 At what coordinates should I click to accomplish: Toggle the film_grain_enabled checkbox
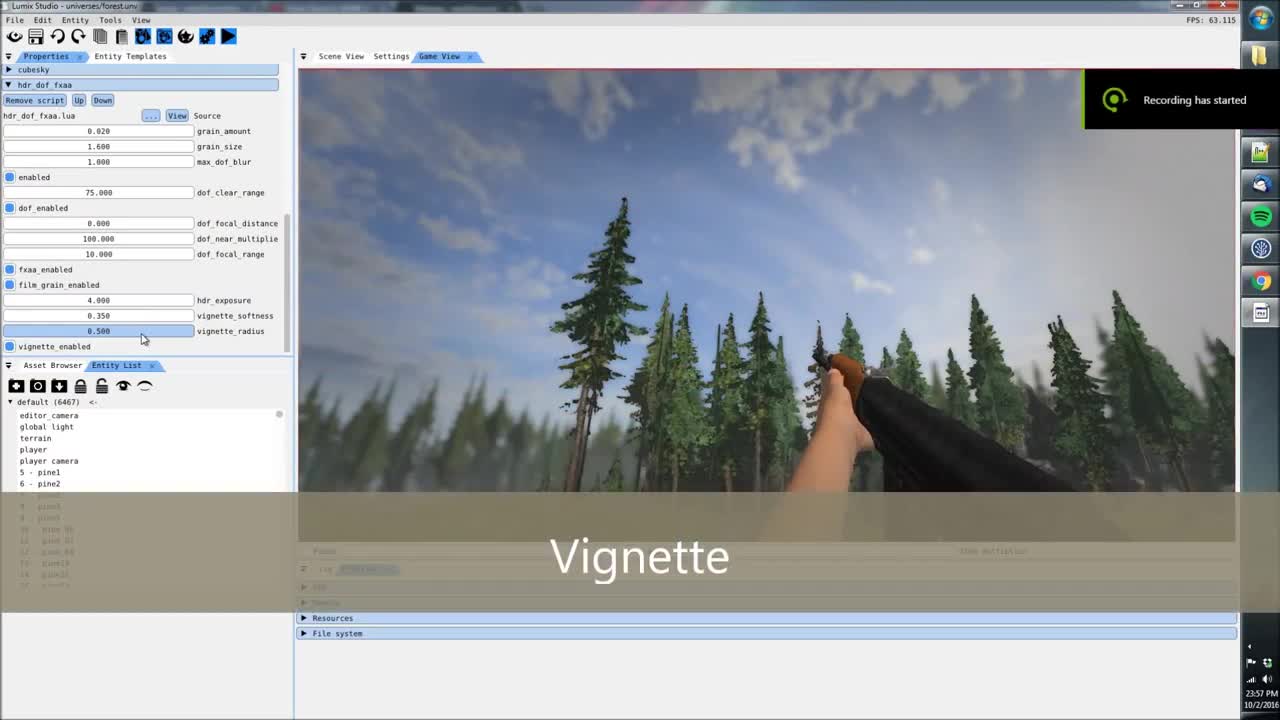click(x=10, y=285)
